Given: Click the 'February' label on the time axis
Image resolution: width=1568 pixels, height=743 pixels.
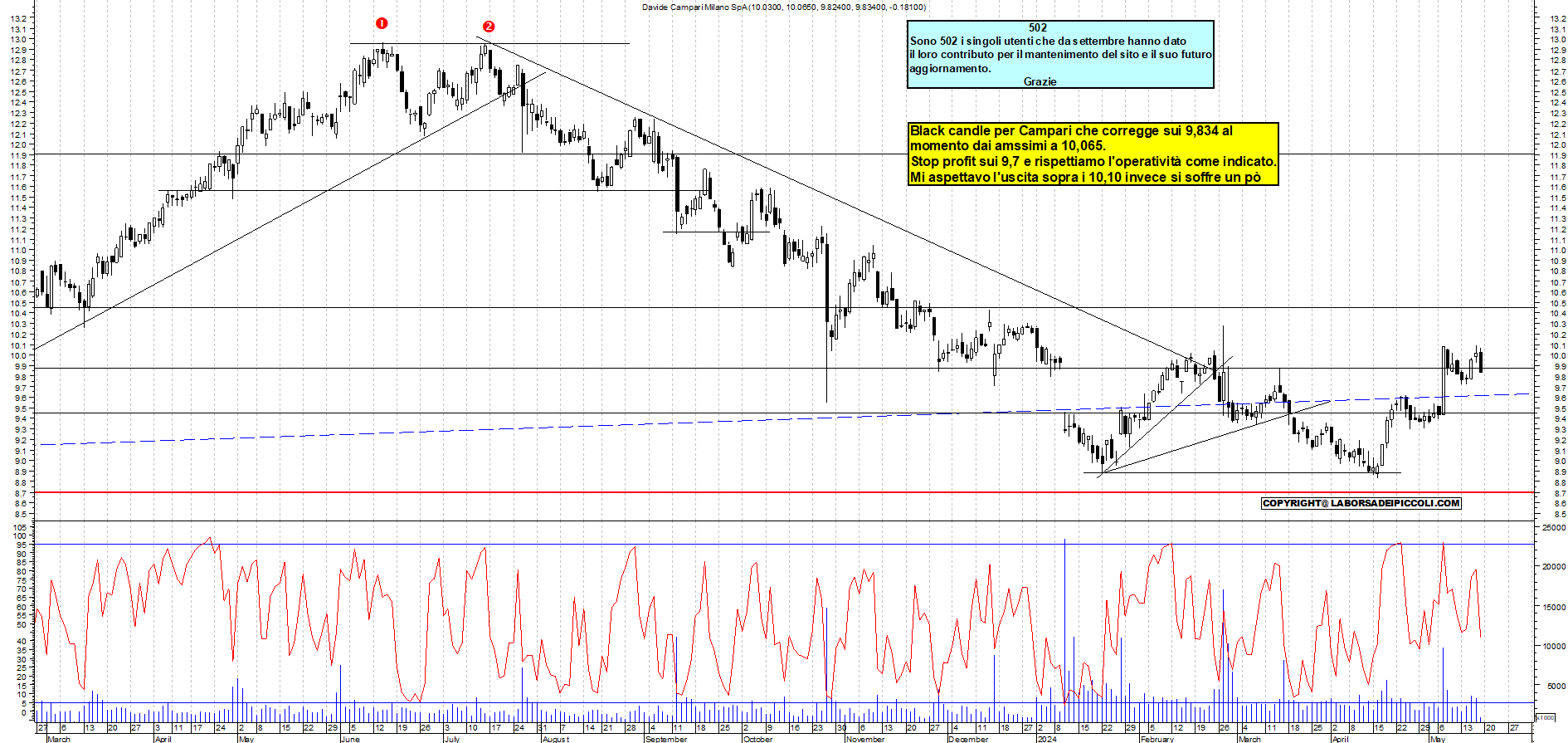Looking at the screenshot, I should pyautogui.click(x=1157, y=739).
